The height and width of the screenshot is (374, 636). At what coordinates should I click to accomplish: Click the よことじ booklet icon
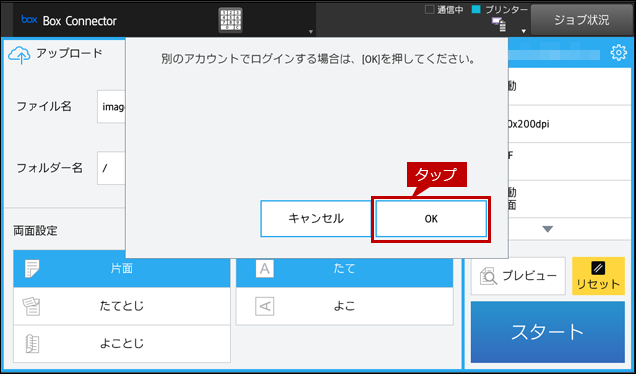32,344
